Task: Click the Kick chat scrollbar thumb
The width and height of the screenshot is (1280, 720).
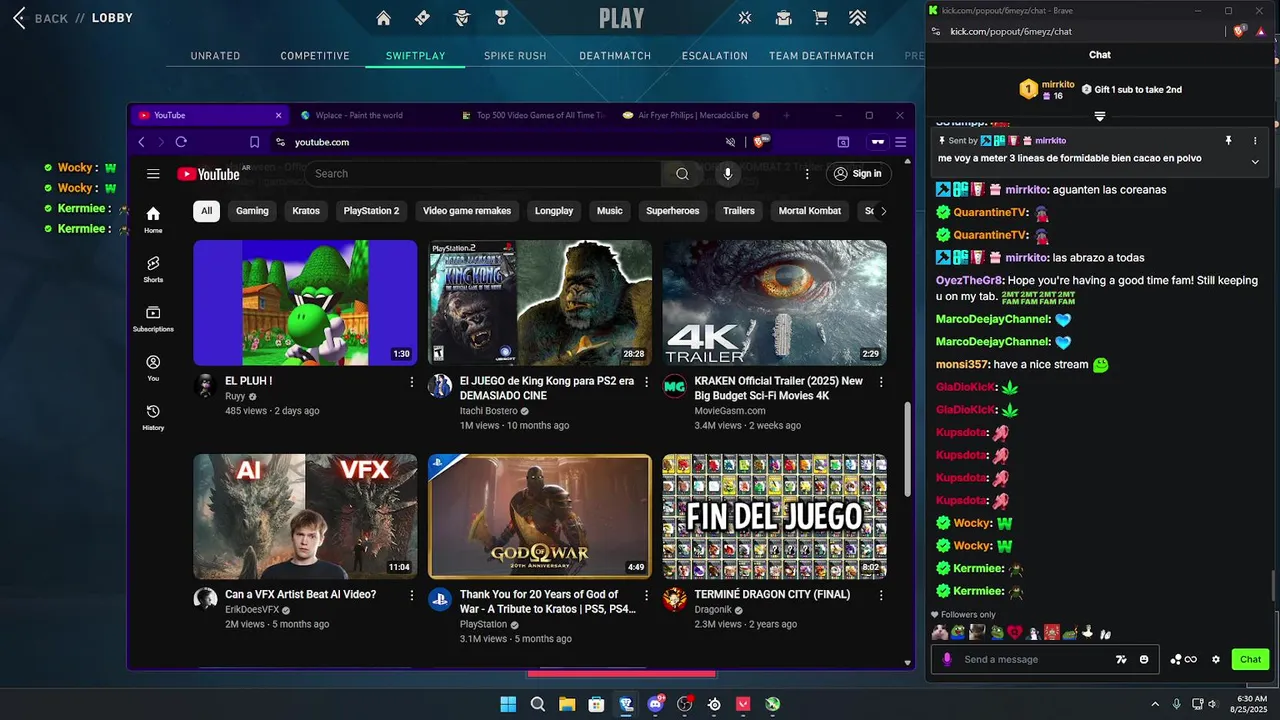Action: click(x=1273, y=585)
